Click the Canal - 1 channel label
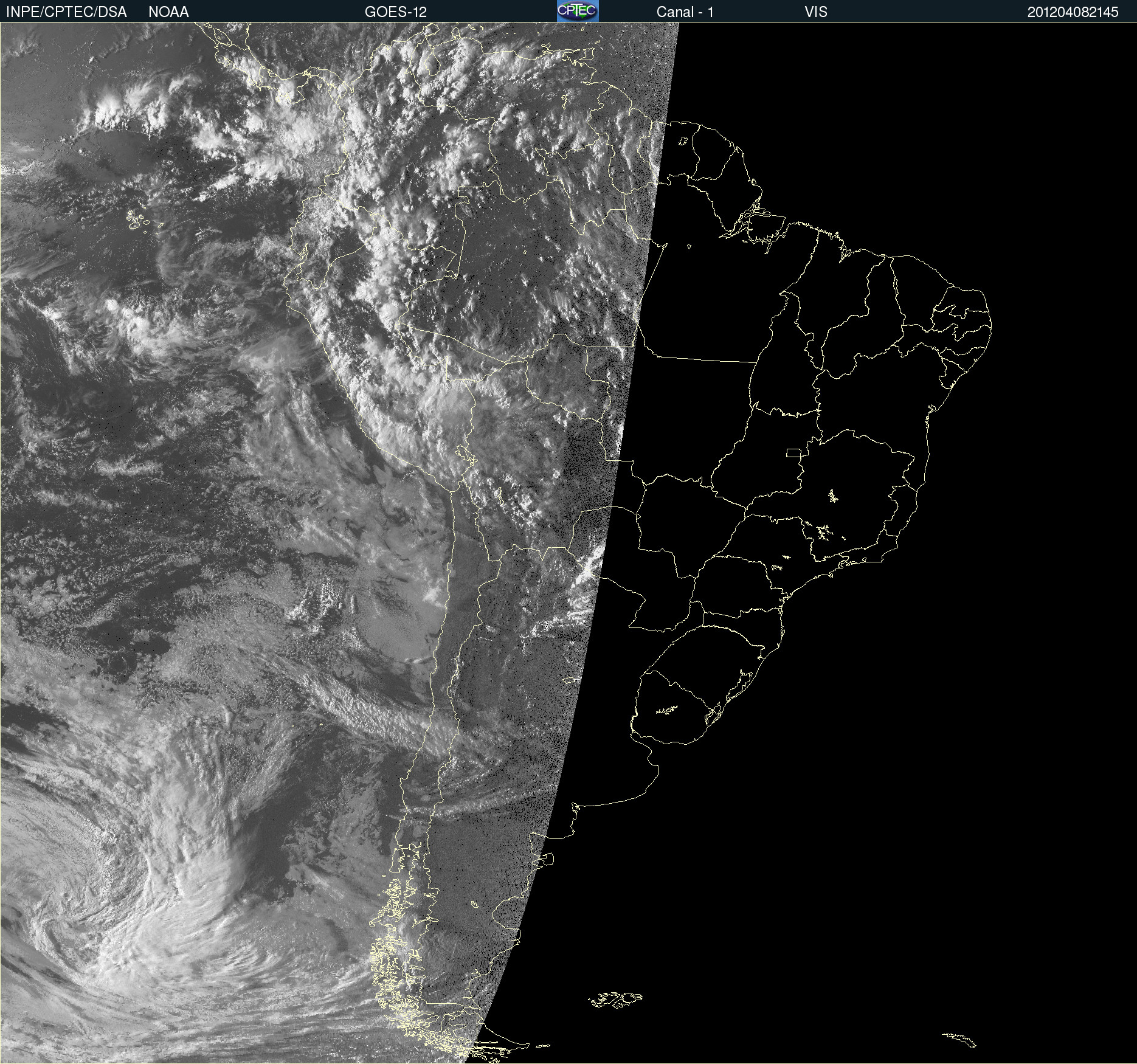1137x1064 pixels. tap(685, 12)
